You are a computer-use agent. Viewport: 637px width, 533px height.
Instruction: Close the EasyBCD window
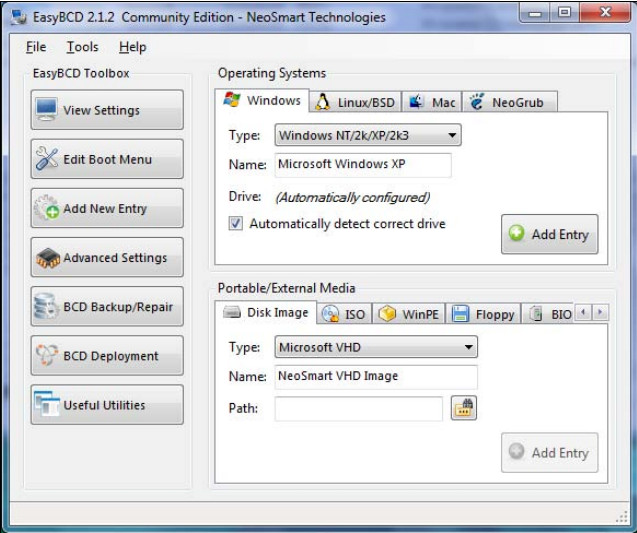[x=605, y=13]
